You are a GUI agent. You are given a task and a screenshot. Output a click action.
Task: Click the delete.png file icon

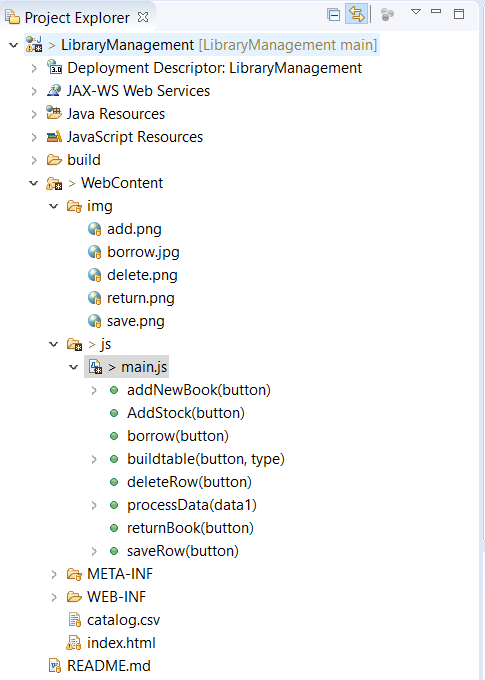click(x=95, y=275)
